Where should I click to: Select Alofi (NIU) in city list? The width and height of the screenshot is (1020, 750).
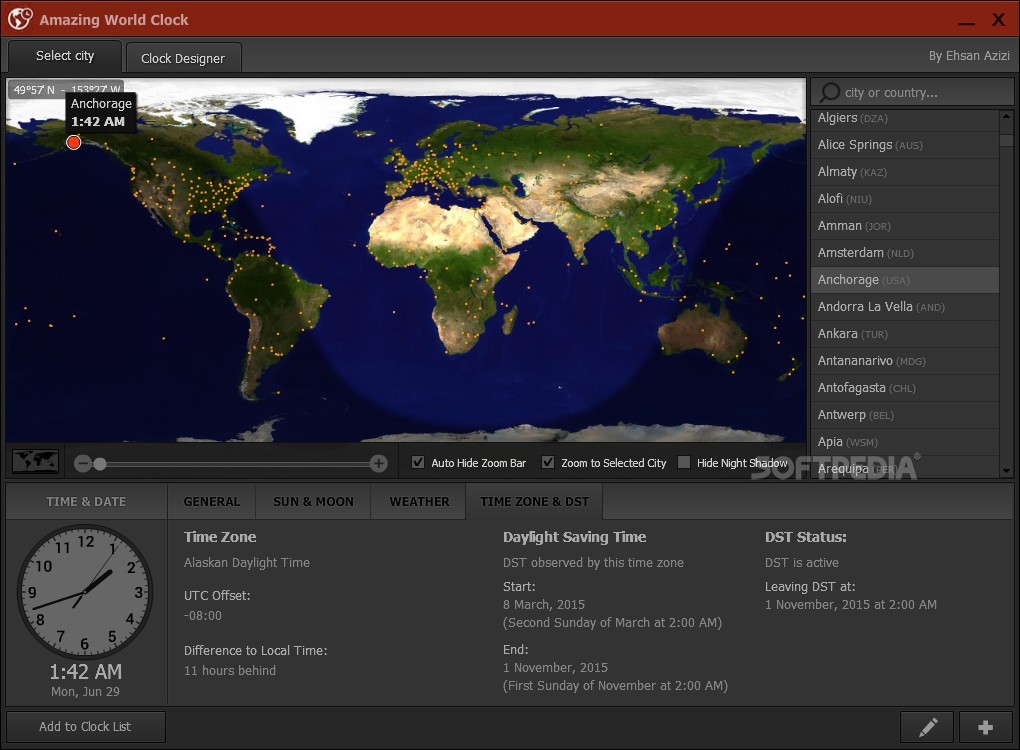(x=904, y=199)
